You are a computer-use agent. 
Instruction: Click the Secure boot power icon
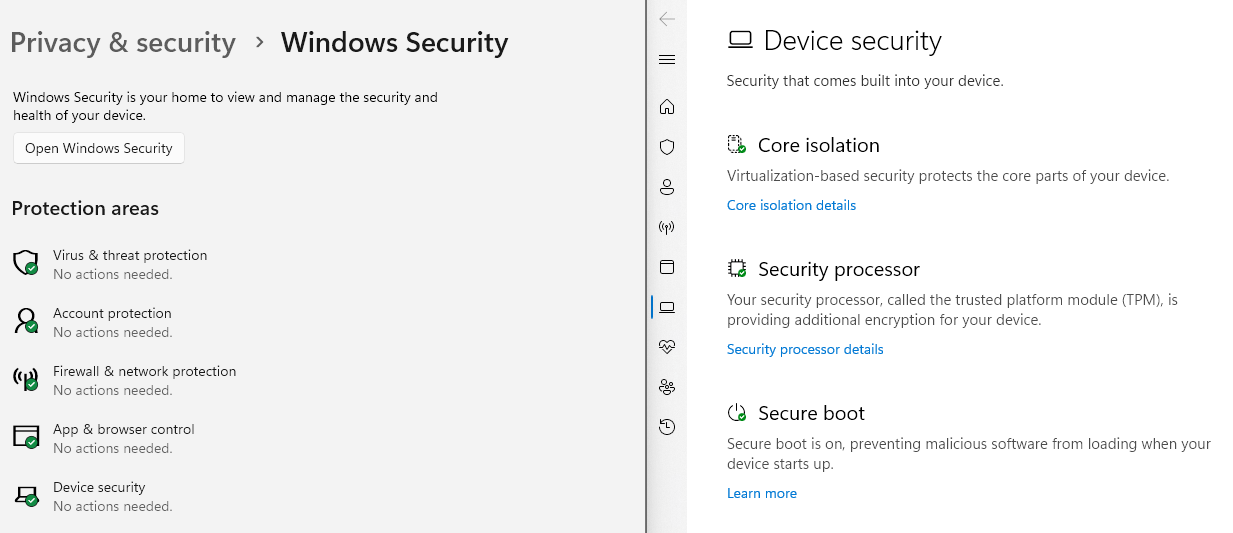(x=737, y=413)
